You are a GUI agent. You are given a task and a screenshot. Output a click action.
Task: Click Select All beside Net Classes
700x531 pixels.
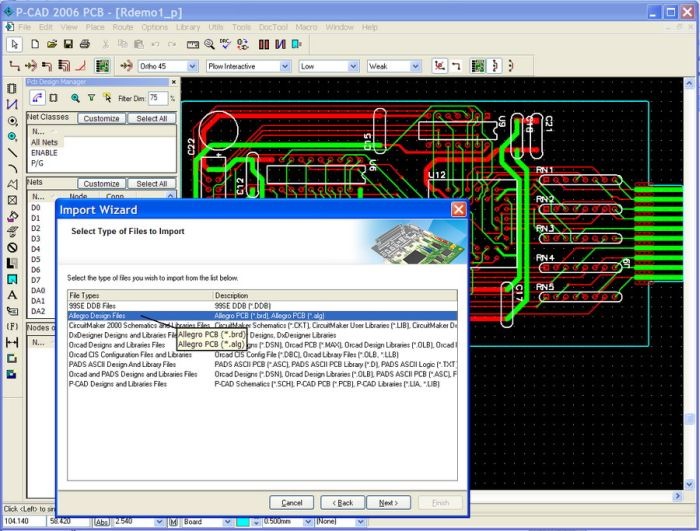(152, 118)
